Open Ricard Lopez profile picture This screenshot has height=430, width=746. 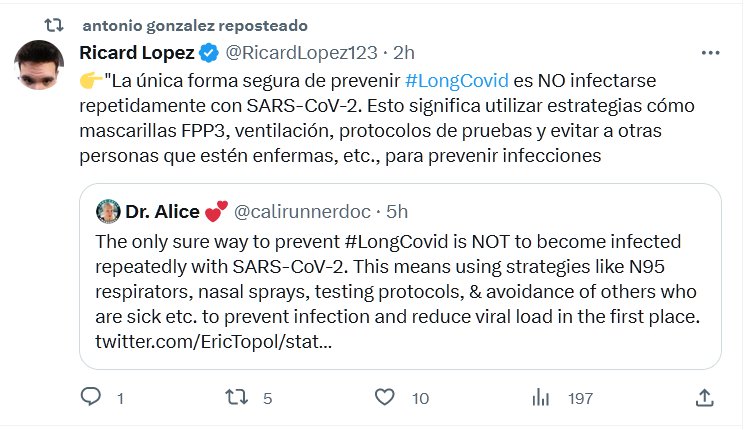[39, 65]
